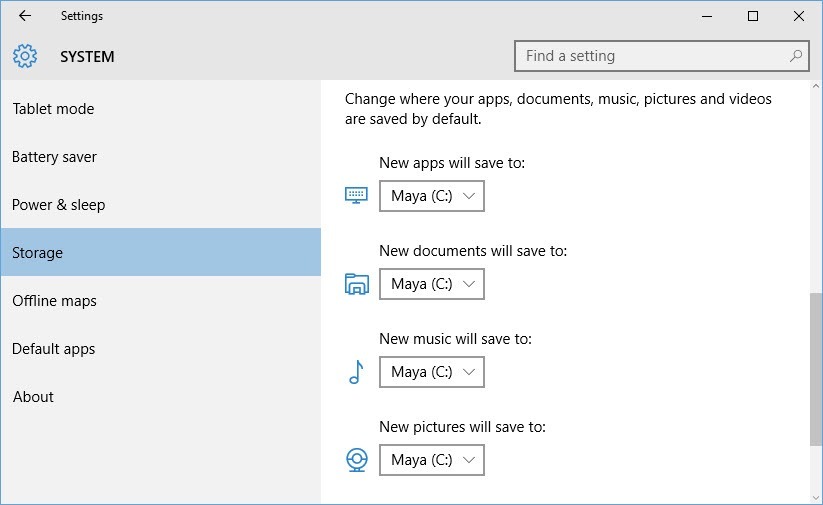The image size is (823, 505).
Task: Click the System gear icon
Action: point(25,56)
